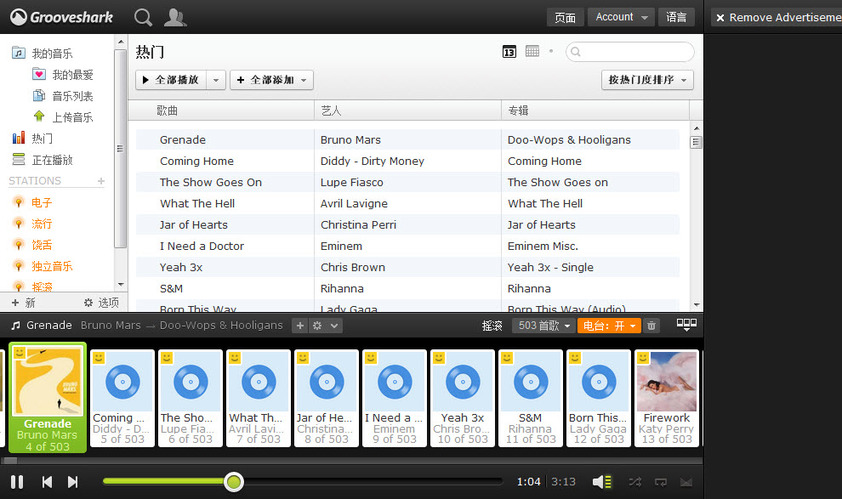Skip to next track
Viewport: 842px width, 499px height.
[x=72, y=482]
